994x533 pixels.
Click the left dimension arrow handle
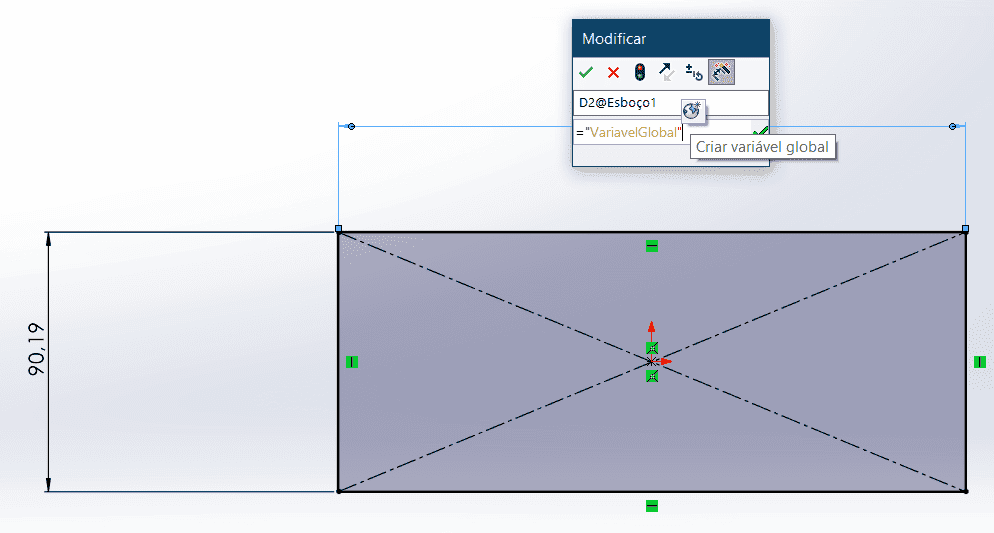tap(351, 127)
